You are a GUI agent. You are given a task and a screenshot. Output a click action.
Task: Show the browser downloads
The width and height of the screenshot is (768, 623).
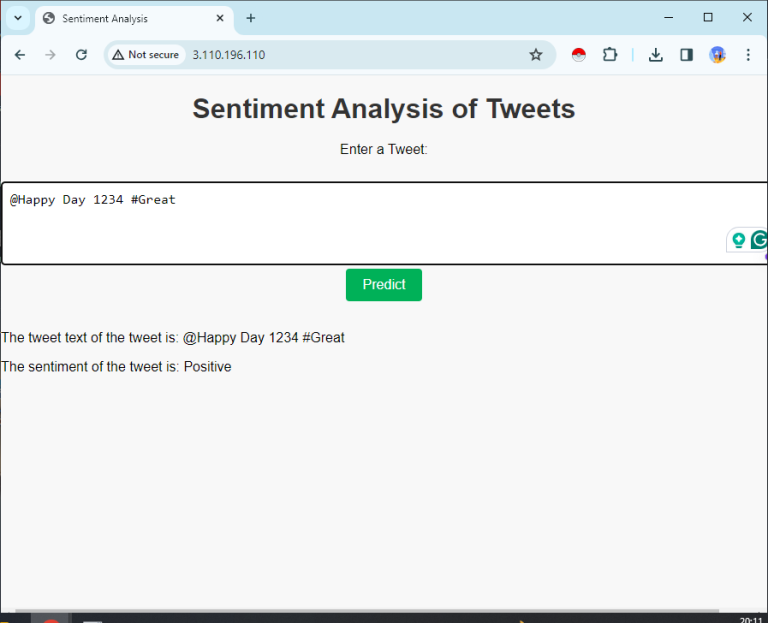click(656, 55)
